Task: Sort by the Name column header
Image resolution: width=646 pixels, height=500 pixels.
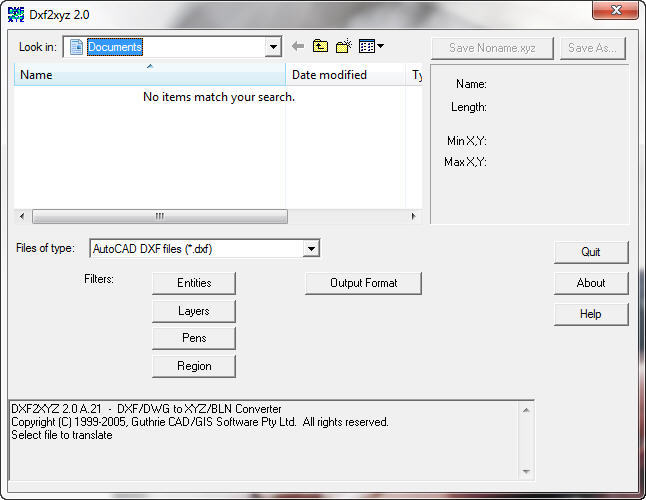Action: tap(150, 75)
